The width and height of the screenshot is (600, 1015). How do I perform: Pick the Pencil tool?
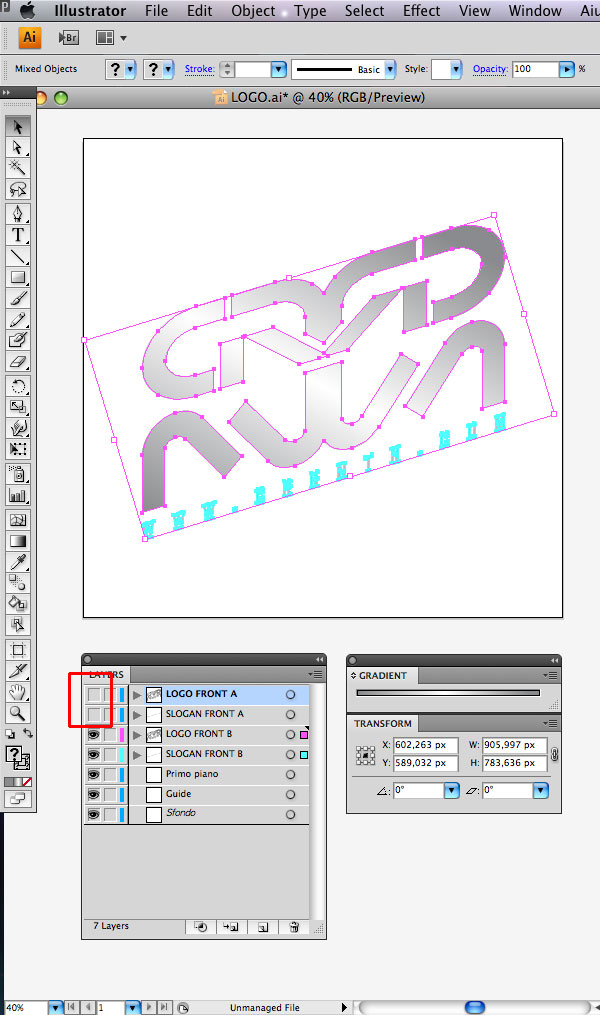17,319
